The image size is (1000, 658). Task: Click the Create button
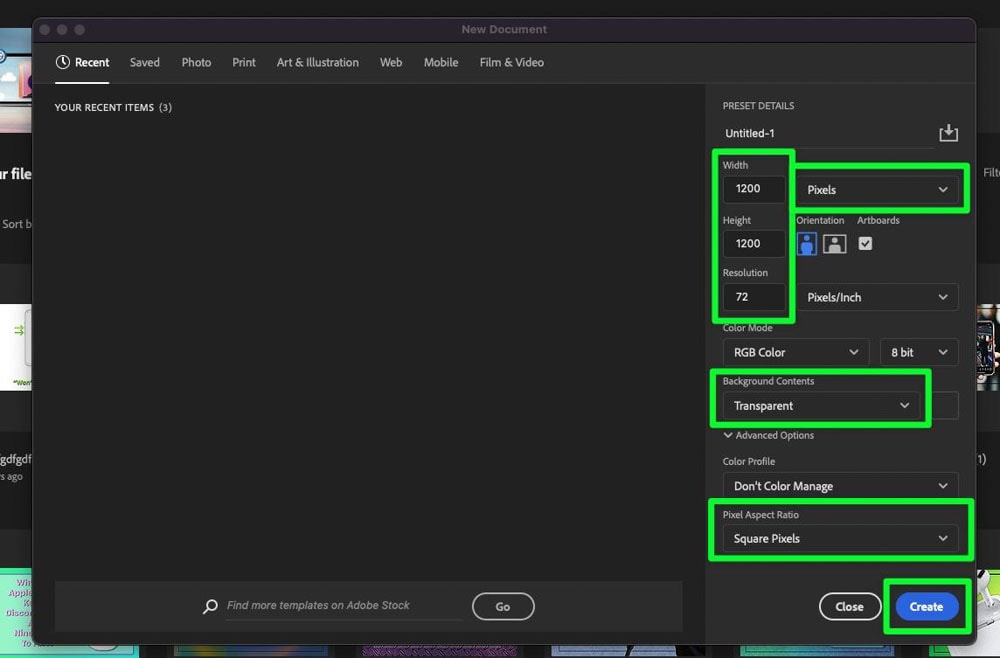pyautogui.click(x=925, y=606)
